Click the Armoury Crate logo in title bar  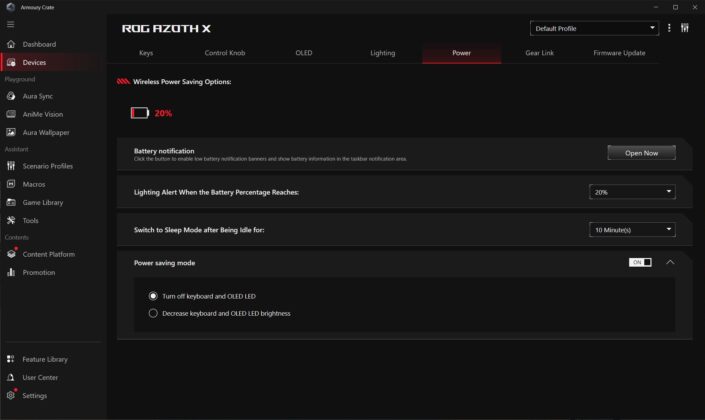point(11,7)
